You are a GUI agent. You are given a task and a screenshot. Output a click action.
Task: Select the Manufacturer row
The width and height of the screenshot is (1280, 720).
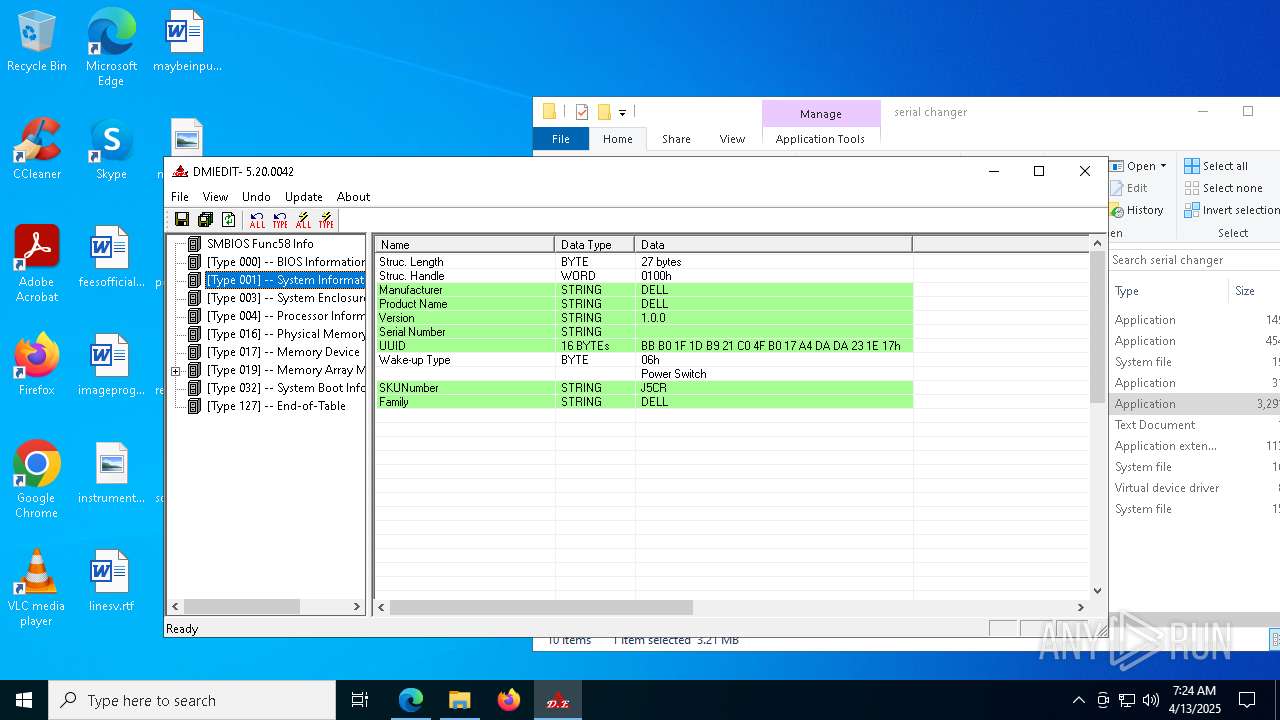pyautogui.click(x=644, y=290)
